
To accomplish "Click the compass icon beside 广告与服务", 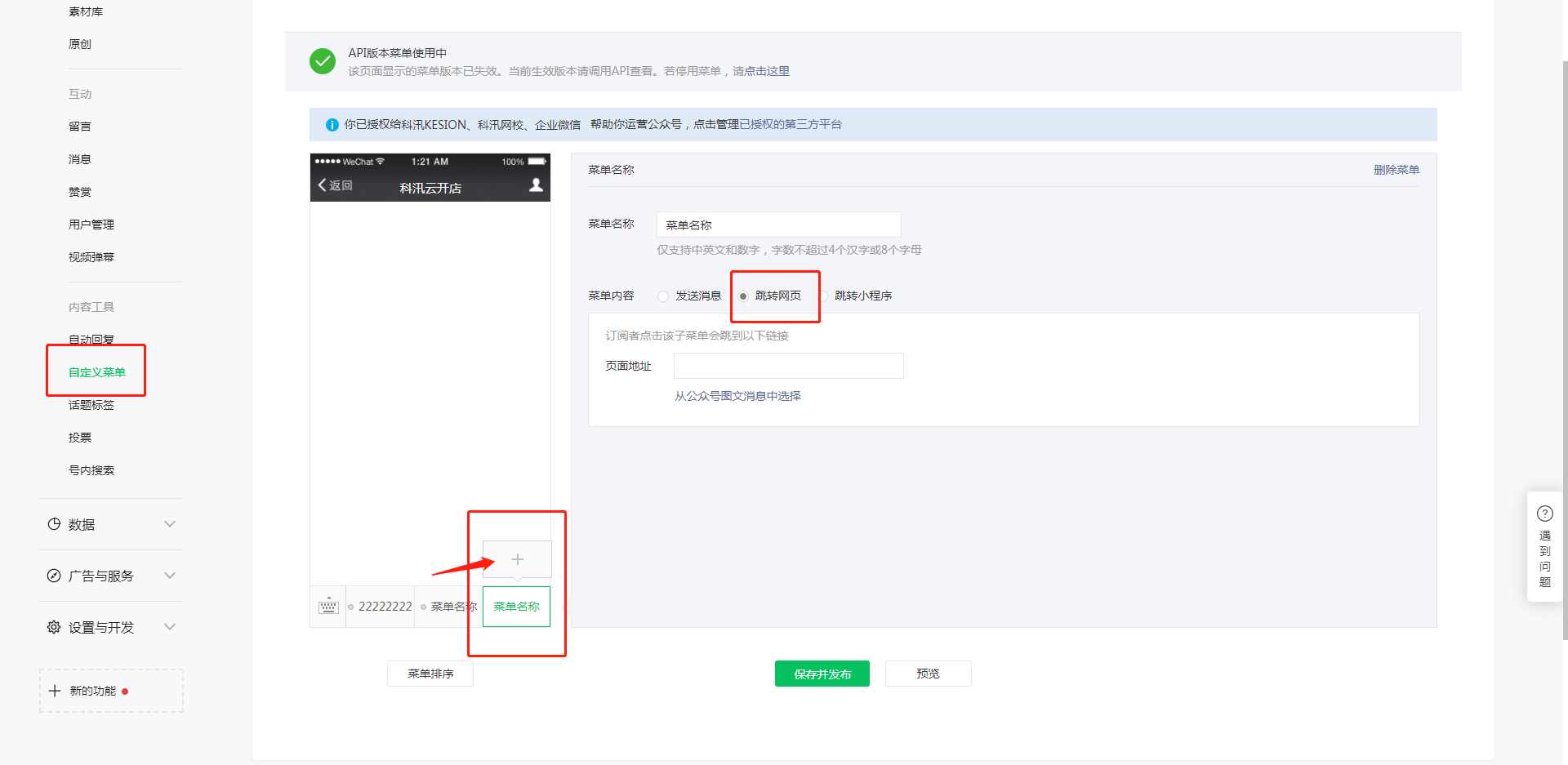I will (53, 576).
